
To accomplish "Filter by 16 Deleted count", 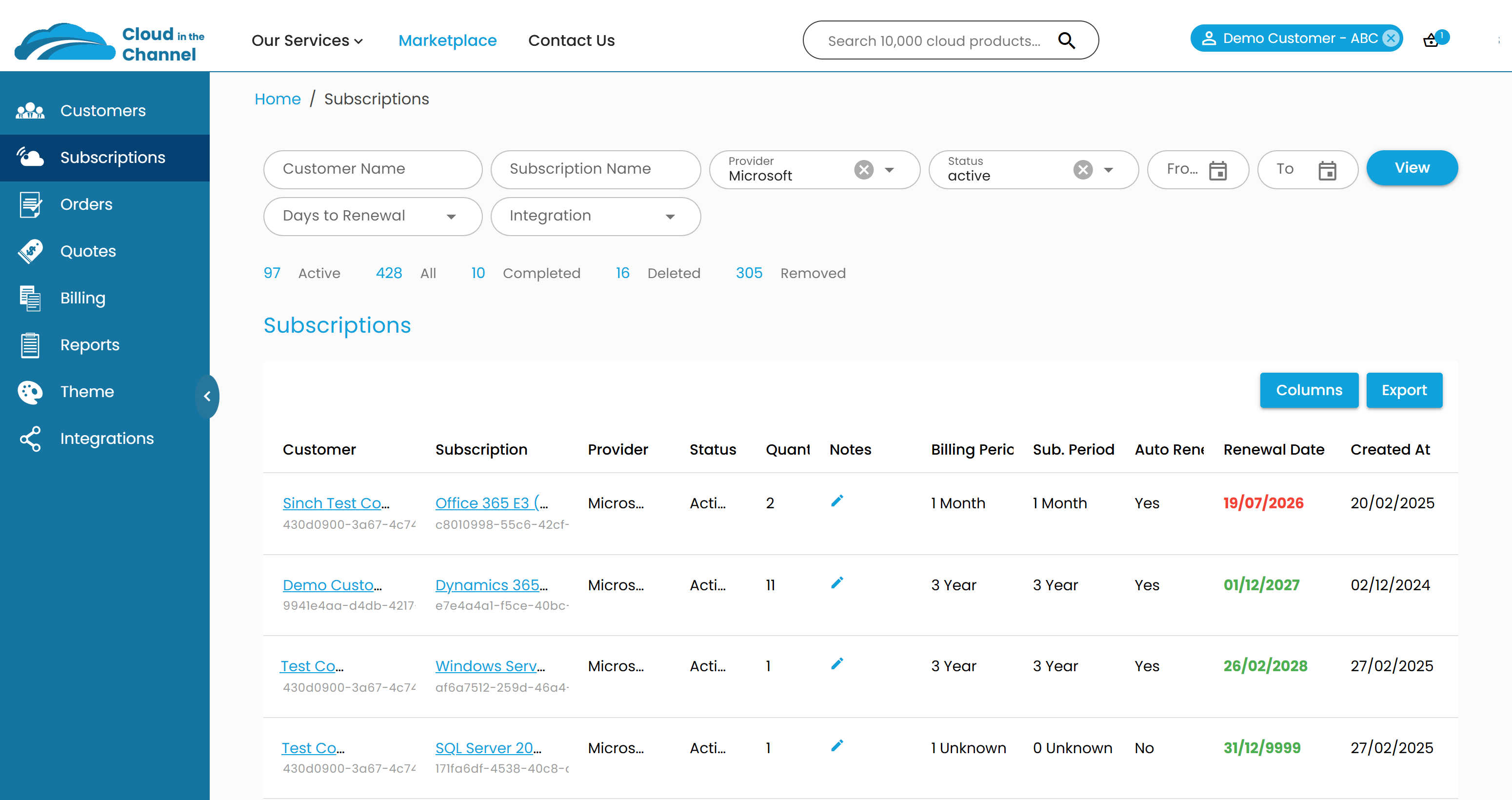I will point(658,274).
